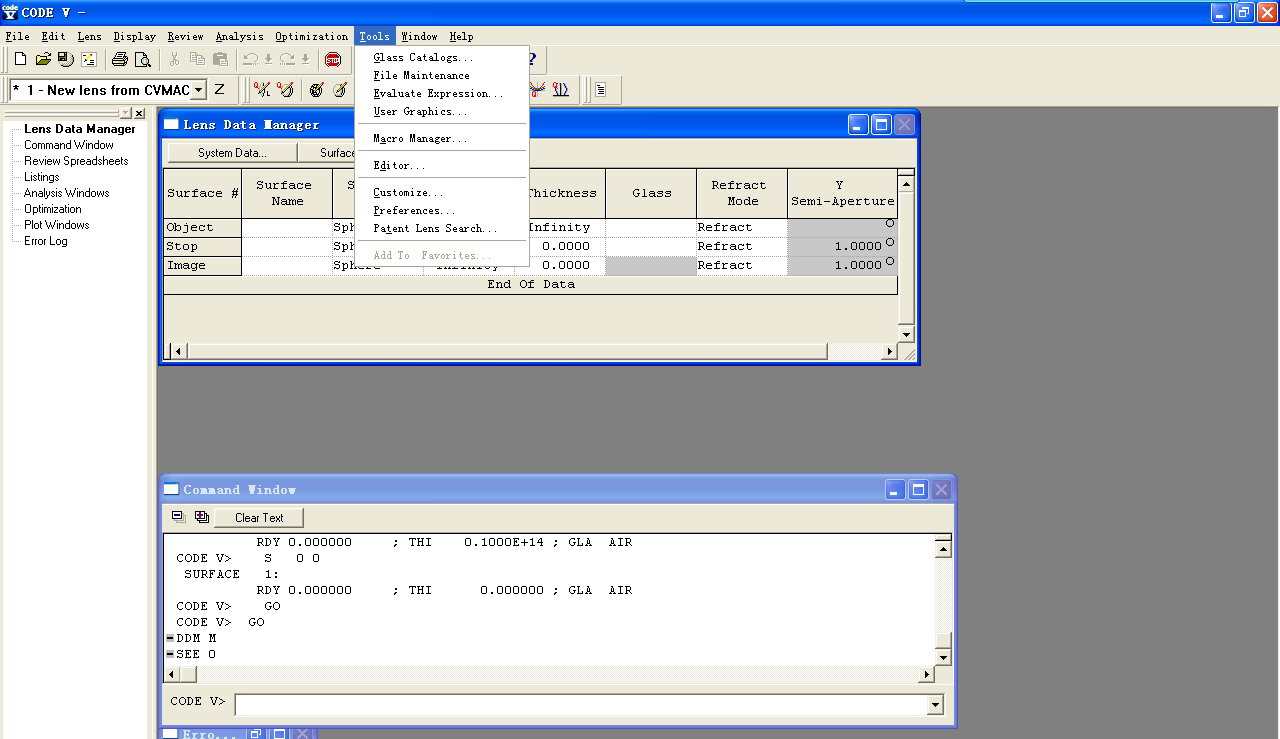
Task: Open the lens selection dropdown list
Action: pyautogui.click(x=198, y=90)
